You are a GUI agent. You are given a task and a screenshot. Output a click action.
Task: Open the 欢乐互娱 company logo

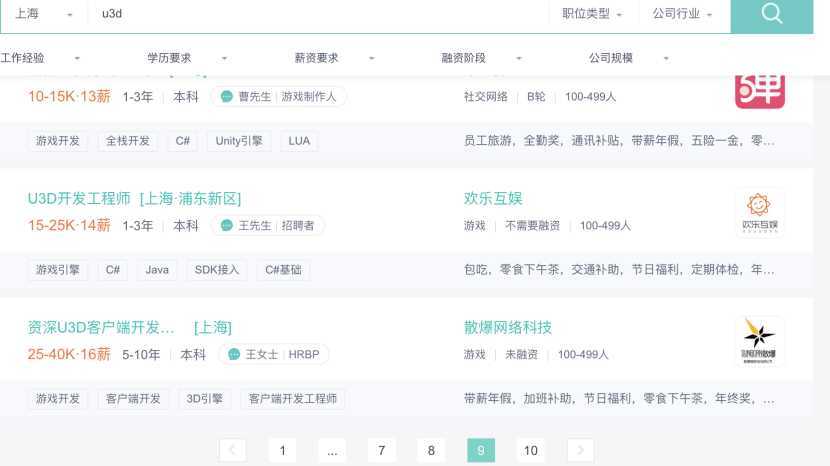pyautogui.click(x=760, y=212)
